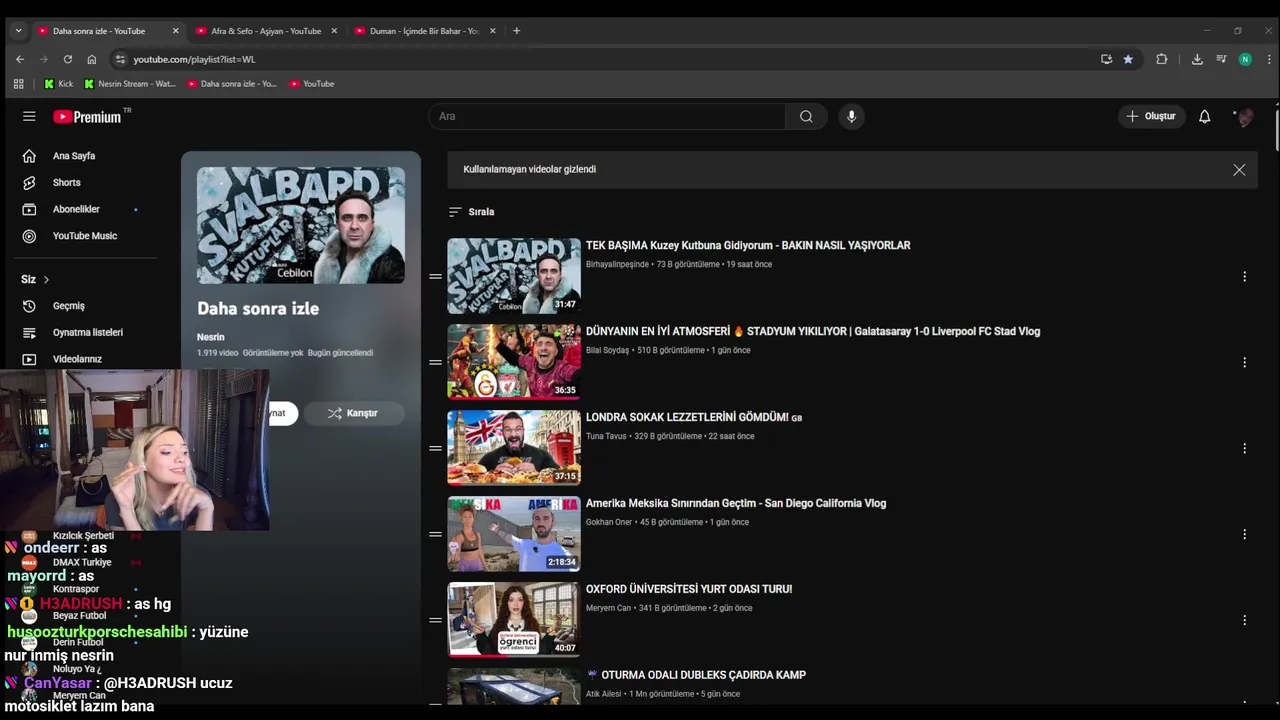Open the browser downloads icon
The height and width of the screenshot is (720, 1280).
tap(1197, 59)
